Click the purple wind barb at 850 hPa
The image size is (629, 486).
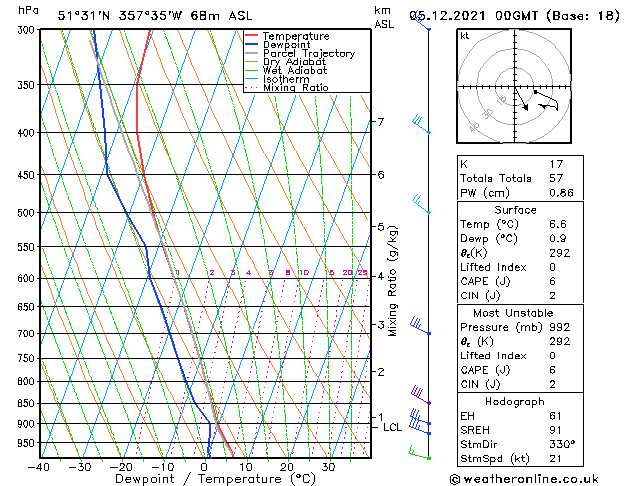(x=421, y=395)
